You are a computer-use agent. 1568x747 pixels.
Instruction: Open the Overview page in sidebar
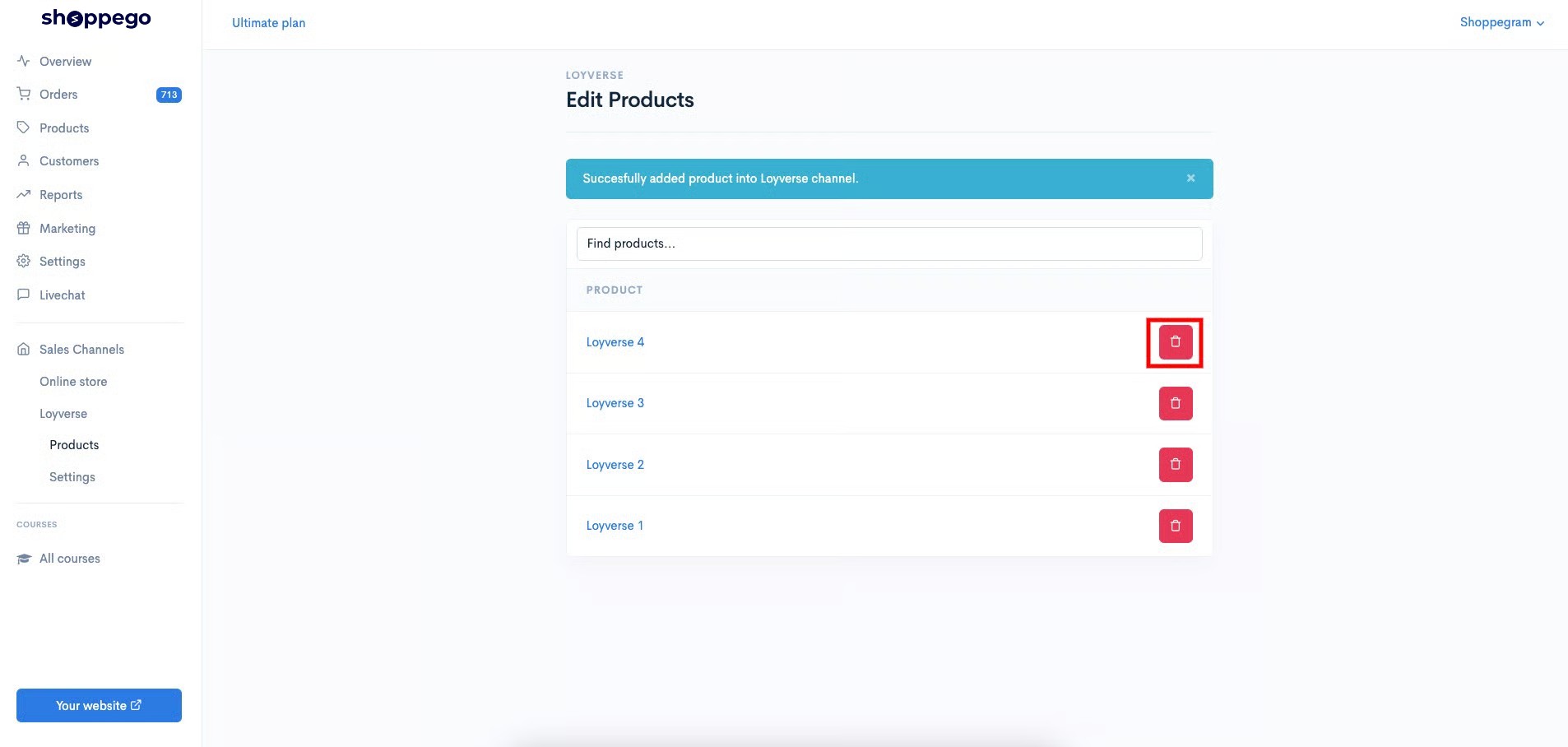click(x=65, y=62)
